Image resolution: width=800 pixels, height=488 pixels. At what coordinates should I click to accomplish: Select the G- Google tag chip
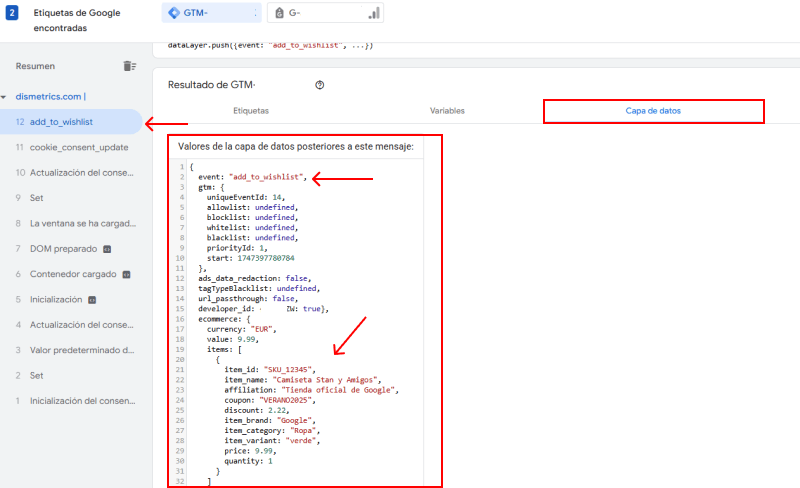tap(326, 13)
